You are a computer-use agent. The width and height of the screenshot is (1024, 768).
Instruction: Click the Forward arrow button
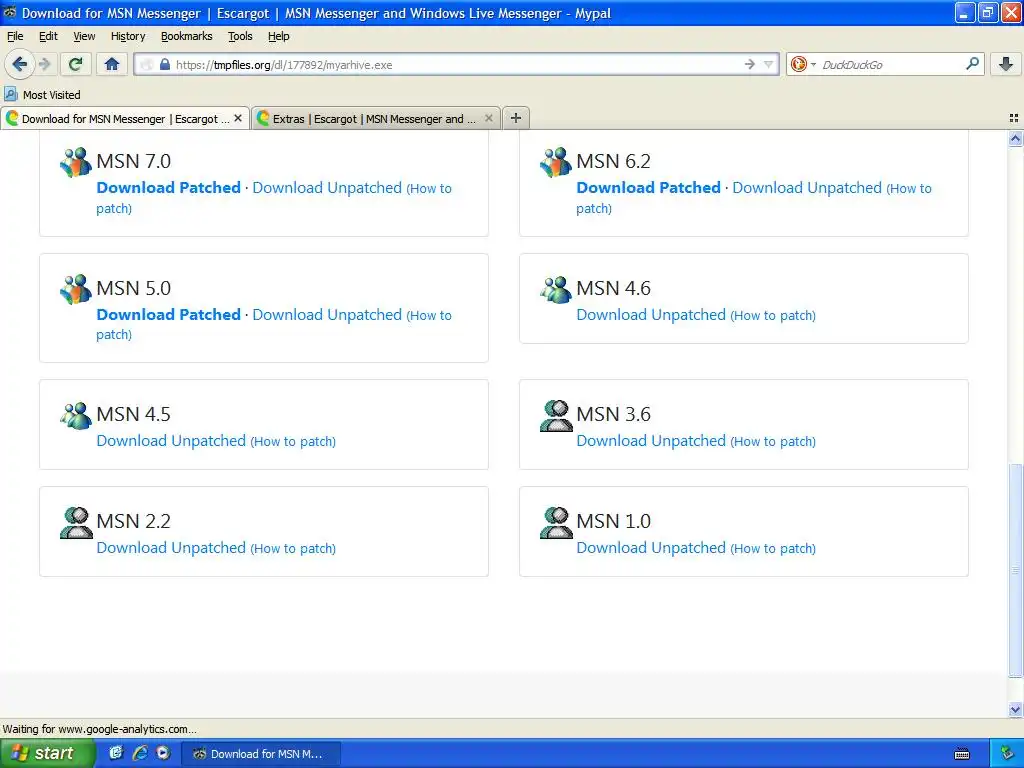point(44,64)
